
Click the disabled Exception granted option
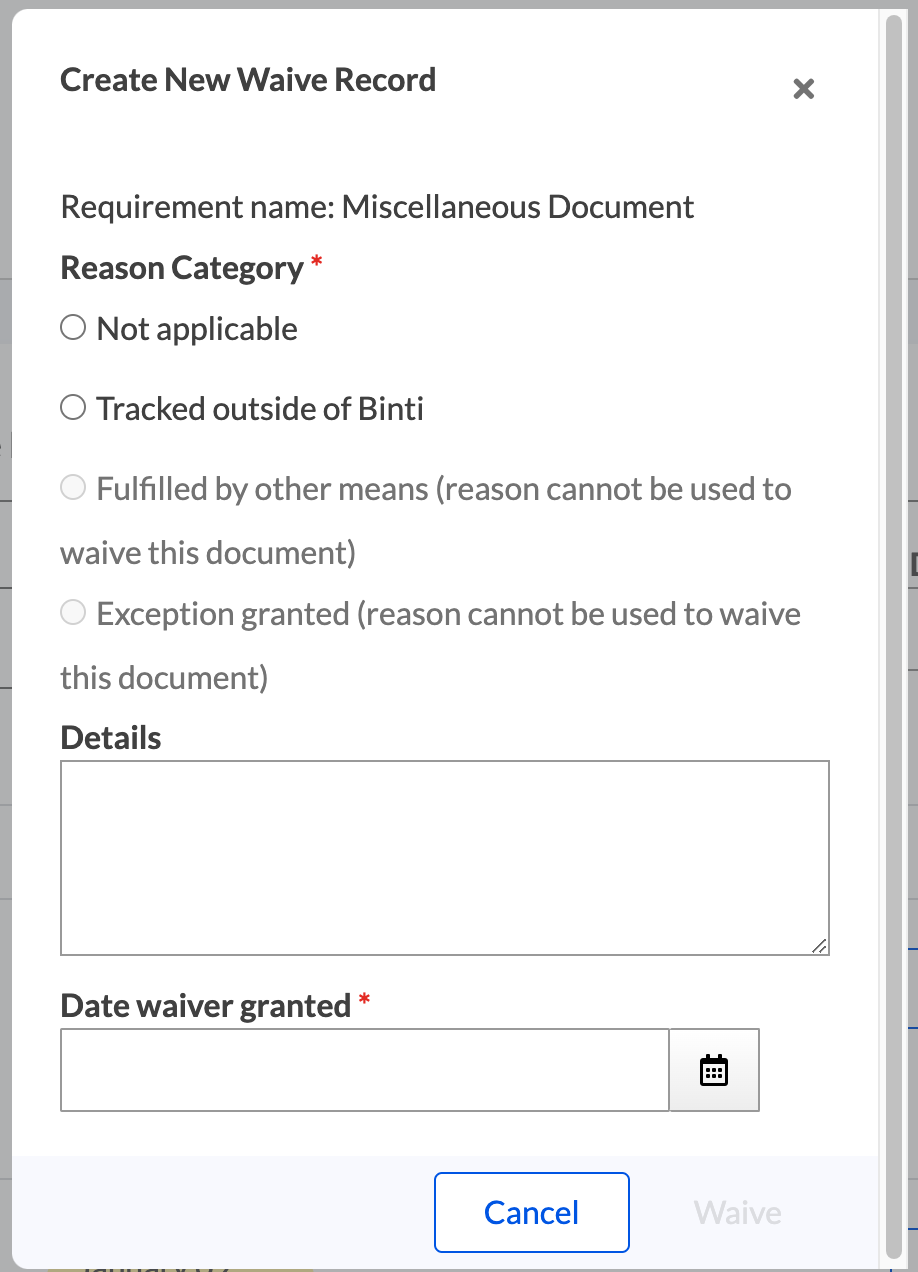point(72,612)
